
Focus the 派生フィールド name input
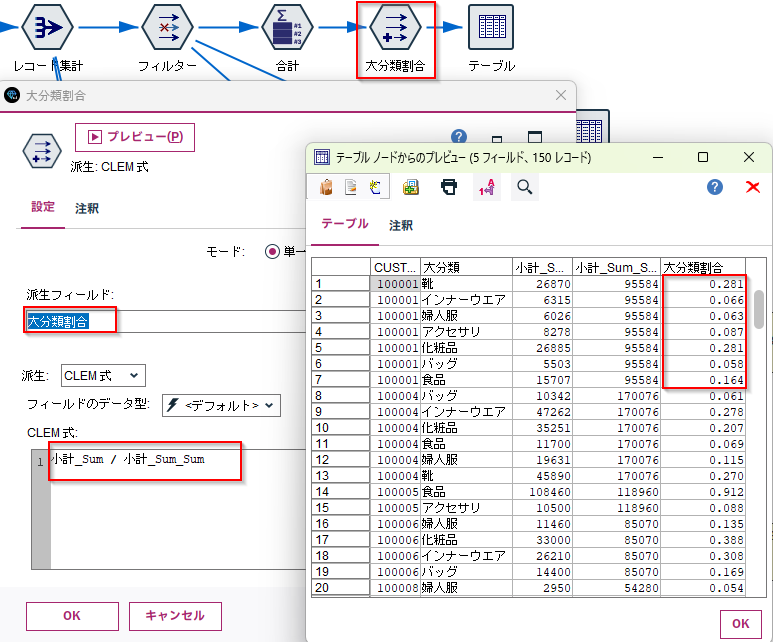[x=166, y=321]
